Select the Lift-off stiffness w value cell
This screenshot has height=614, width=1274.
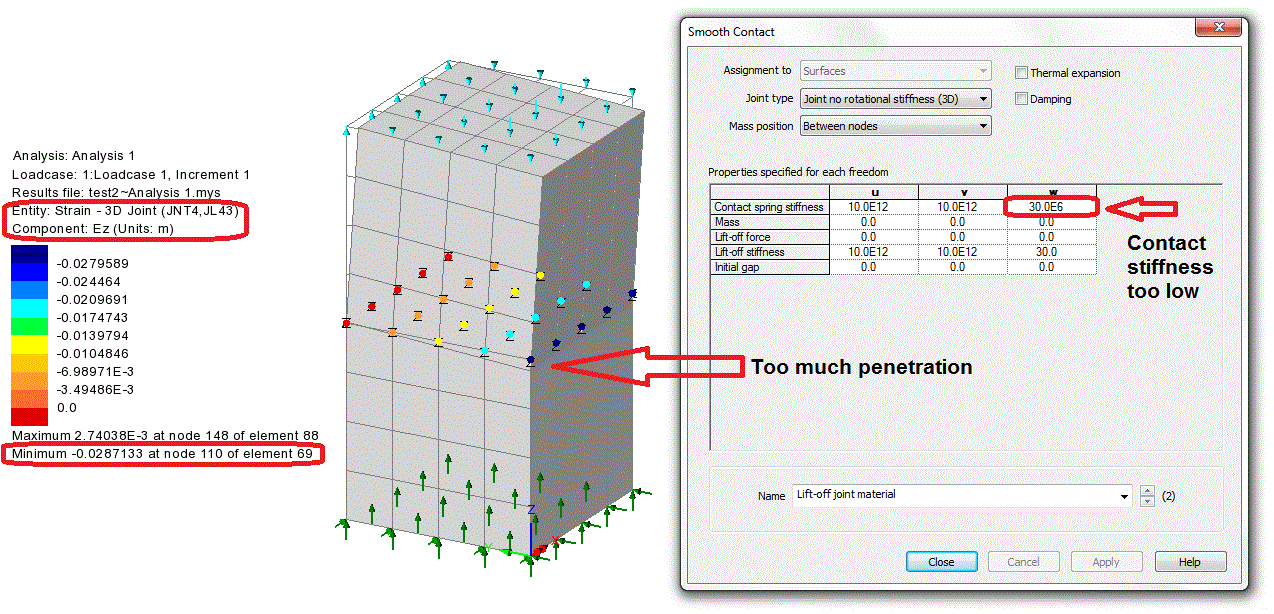click(x=1051, y=252)
